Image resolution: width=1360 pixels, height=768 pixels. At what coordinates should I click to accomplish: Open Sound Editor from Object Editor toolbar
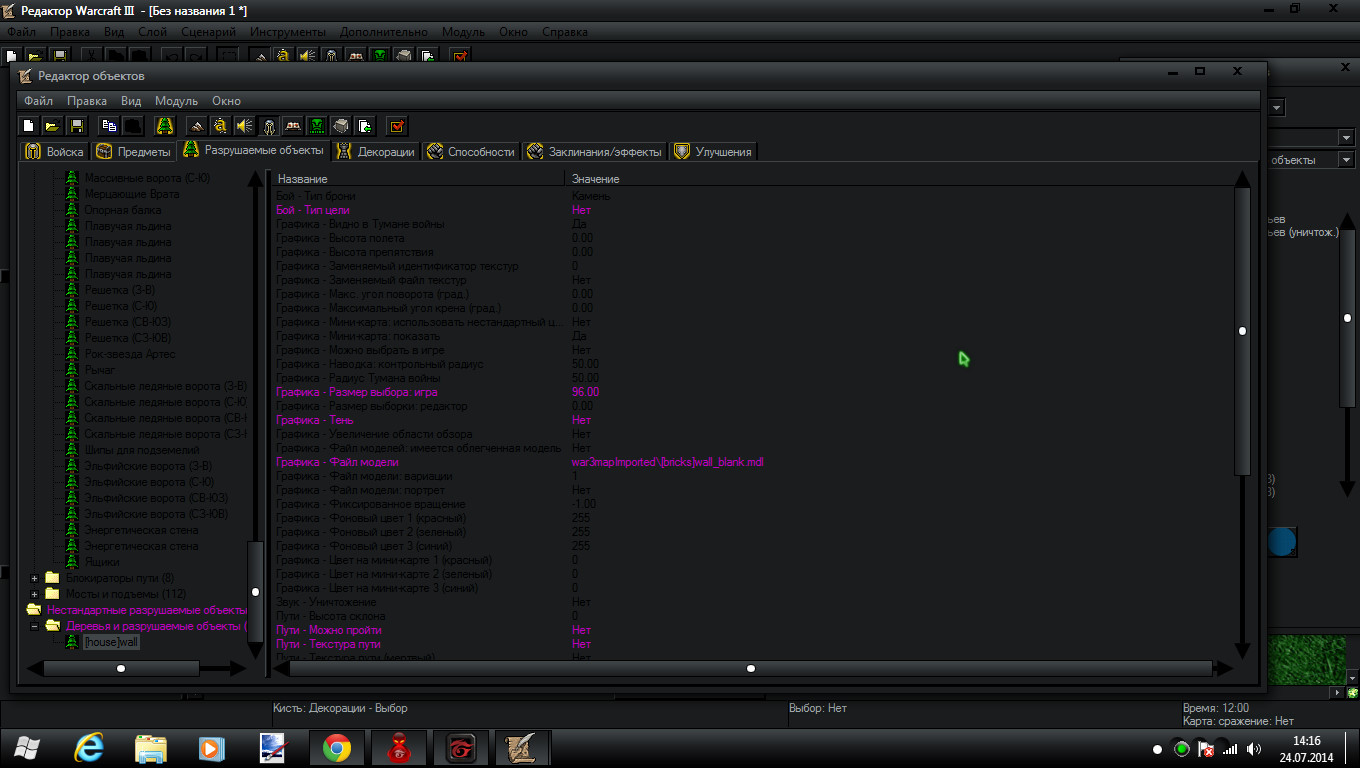point(244,126)
